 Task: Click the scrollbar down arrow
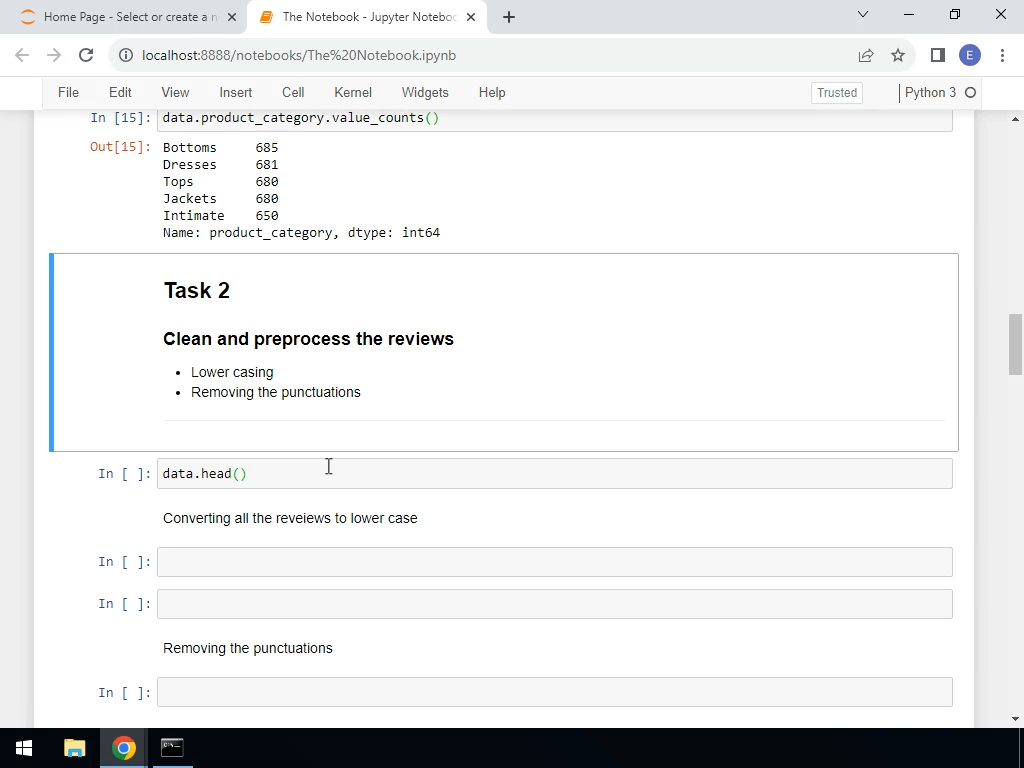tap(1016, 717)
